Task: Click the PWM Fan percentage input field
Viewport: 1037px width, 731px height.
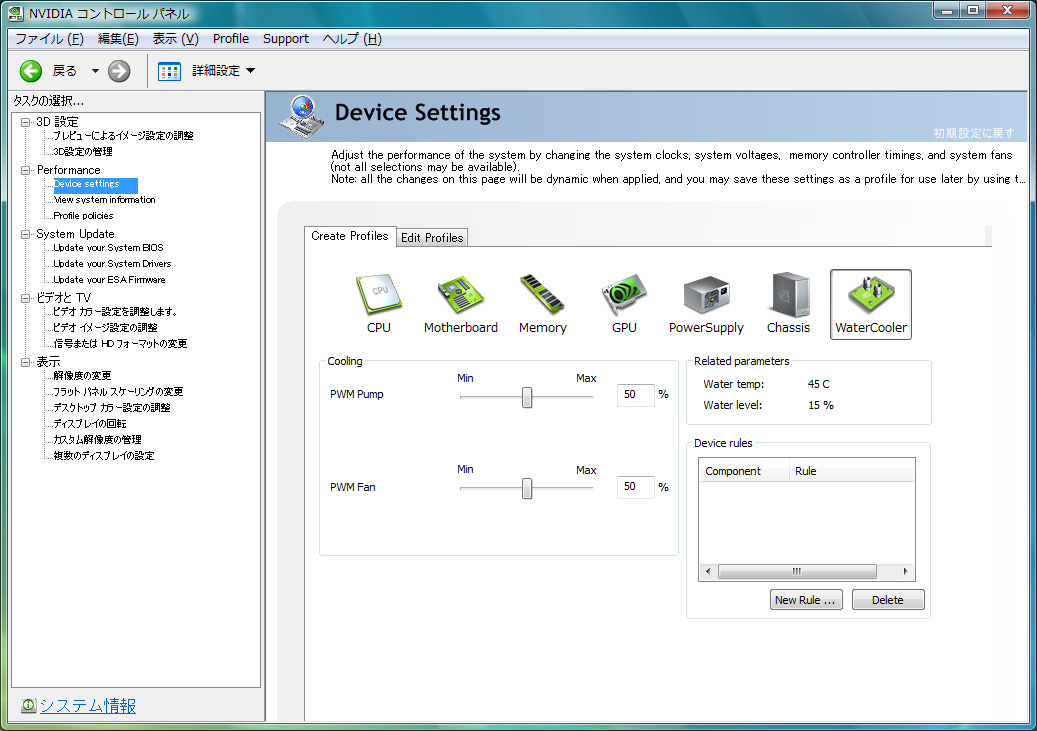Action: [636, 487]
